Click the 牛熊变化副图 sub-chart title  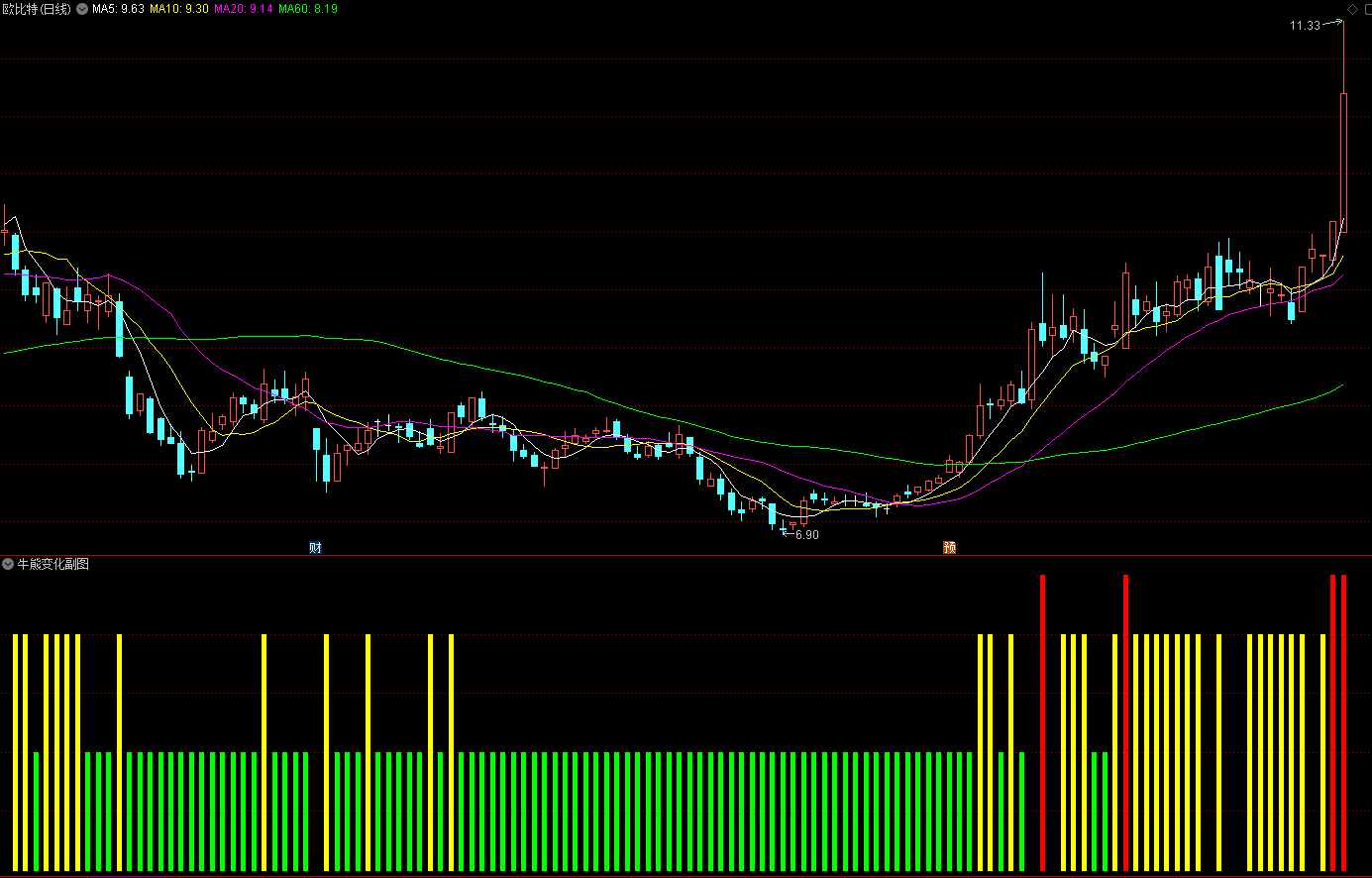click(x=53, y=564)
